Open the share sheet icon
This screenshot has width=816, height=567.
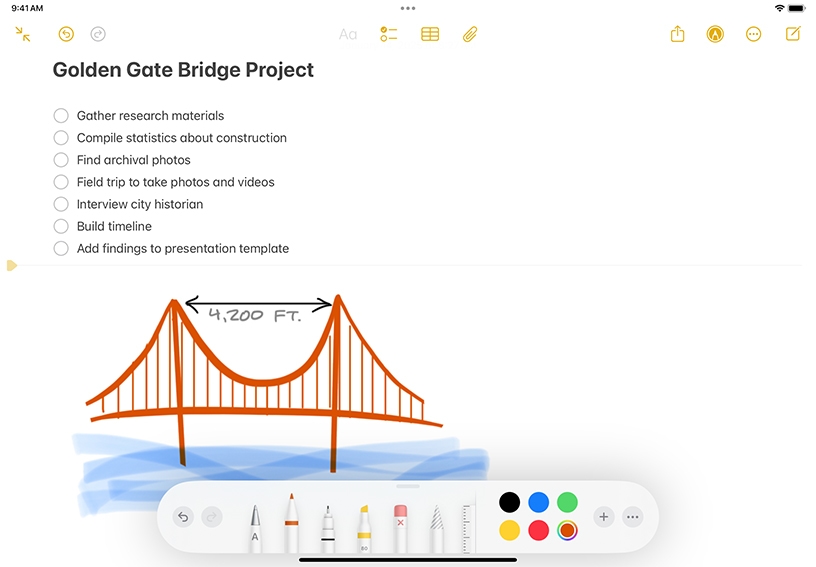677,34
